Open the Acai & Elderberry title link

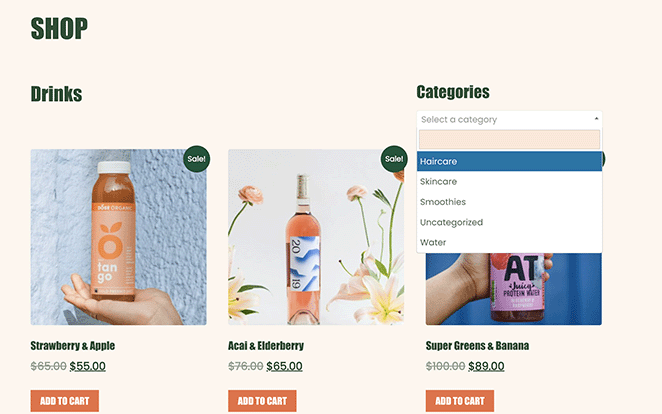[266, 346]
